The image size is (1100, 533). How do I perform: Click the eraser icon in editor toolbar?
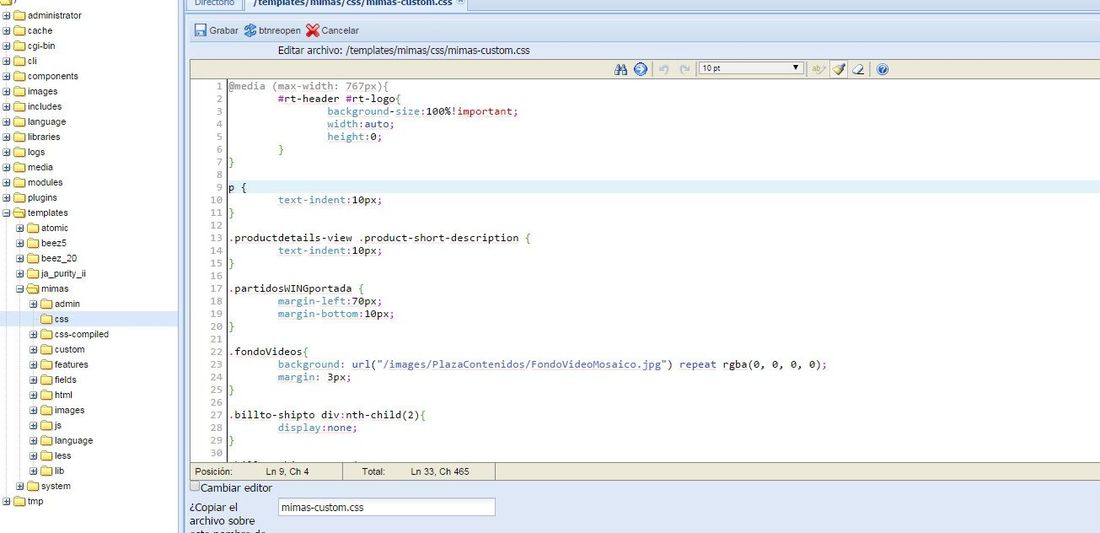tap(858, 69)
